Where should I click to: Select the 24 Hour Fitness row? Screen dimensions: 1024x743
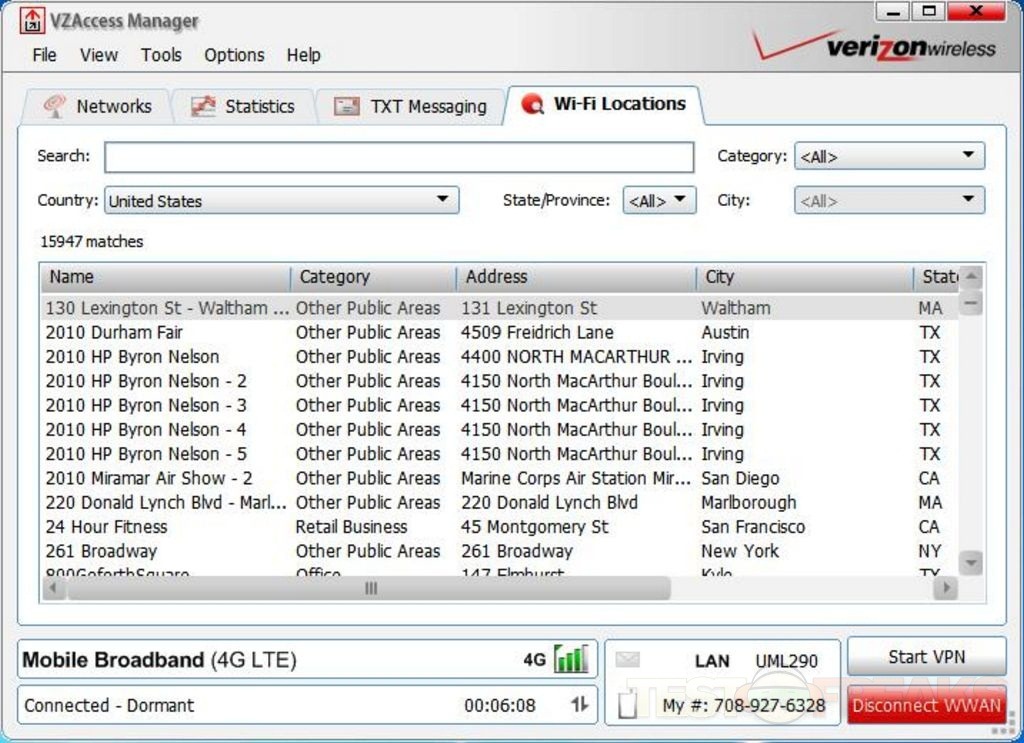point(106,527)
